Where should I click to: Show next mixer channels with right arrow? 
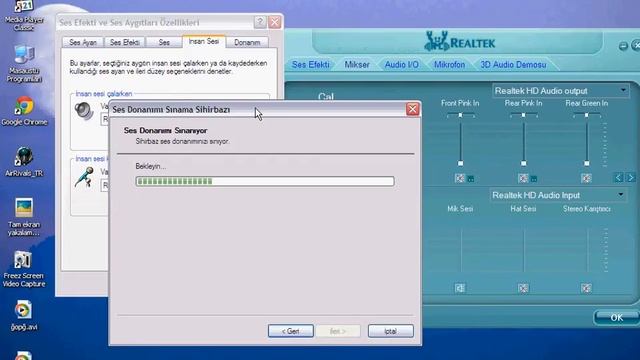pos(631,178)
